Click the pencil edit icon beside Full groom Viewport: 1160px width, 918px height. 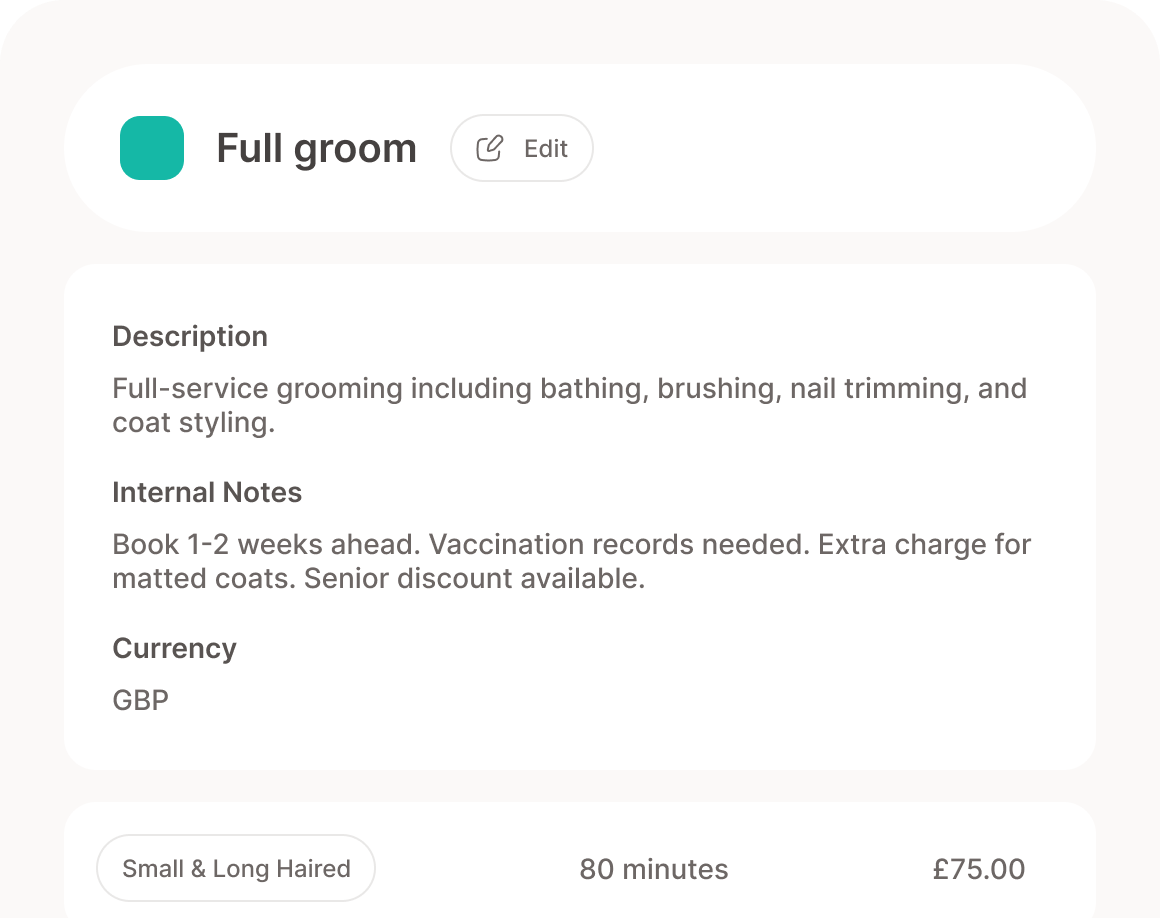click(x=489, y=148)
